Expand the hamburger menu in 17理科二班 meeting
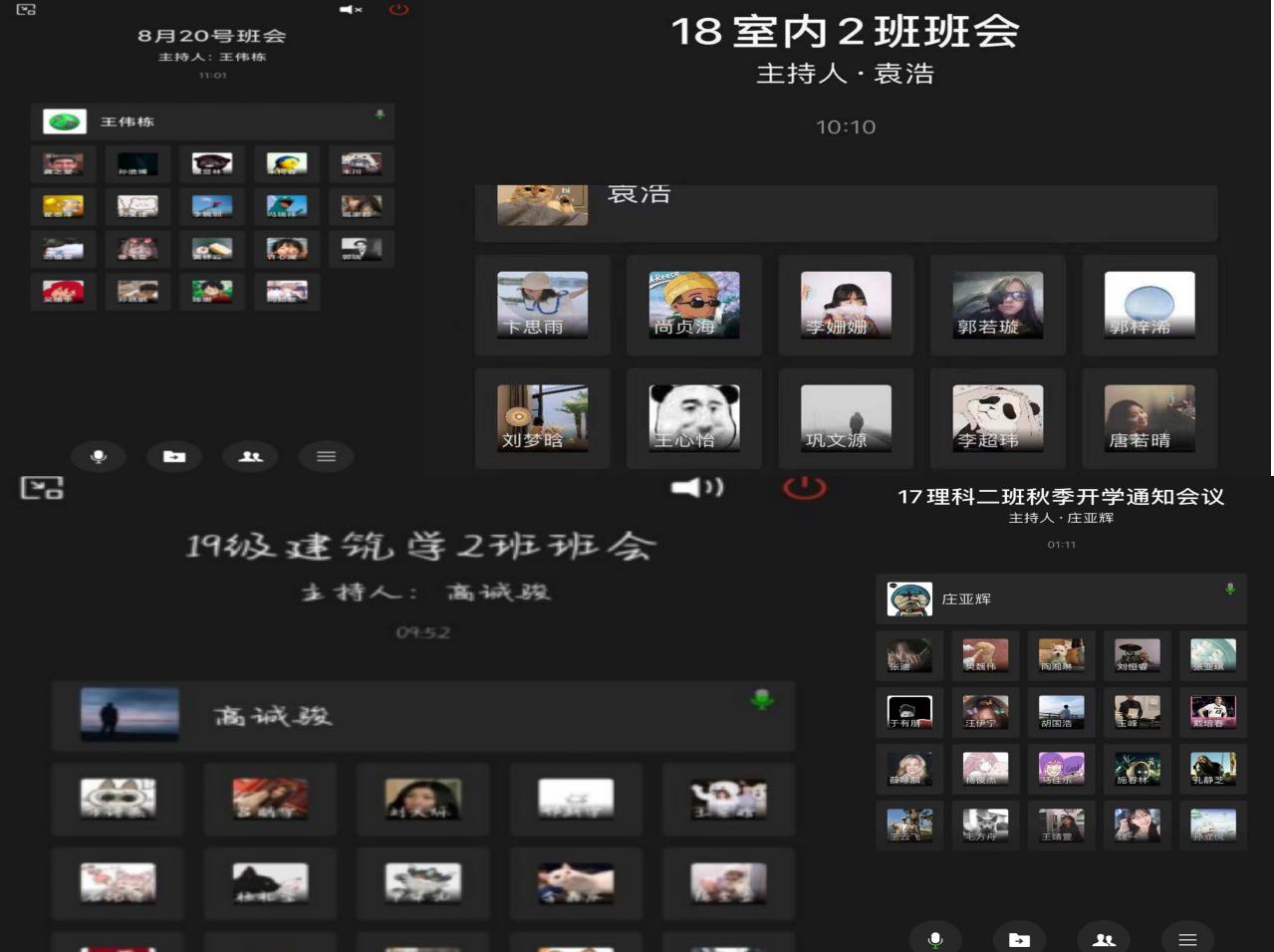The image size is (1274, 952). [x=1187, y=939]
